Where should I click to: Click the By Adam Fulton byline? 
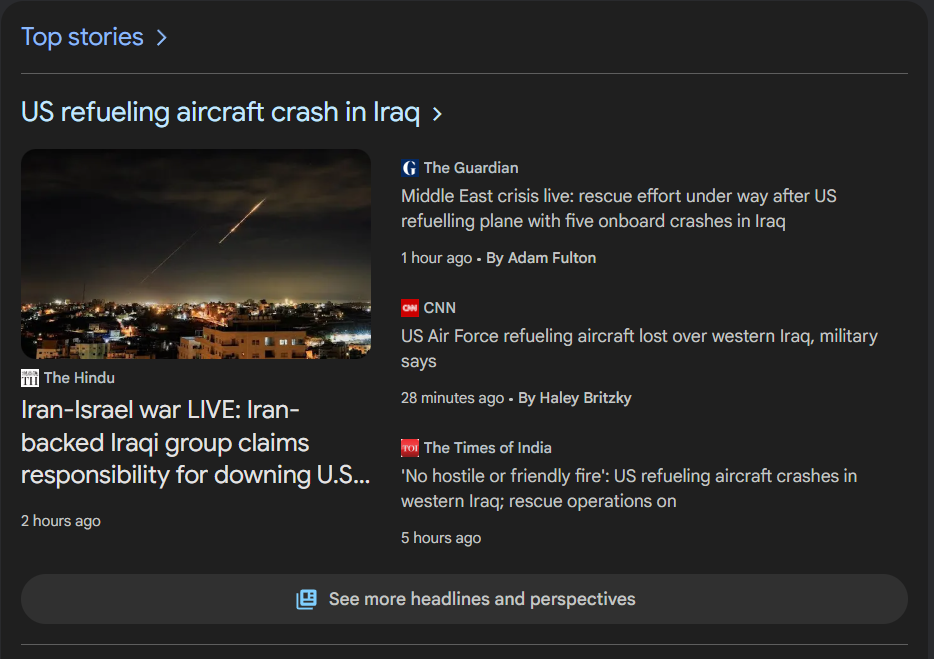[x=541, y=258]
